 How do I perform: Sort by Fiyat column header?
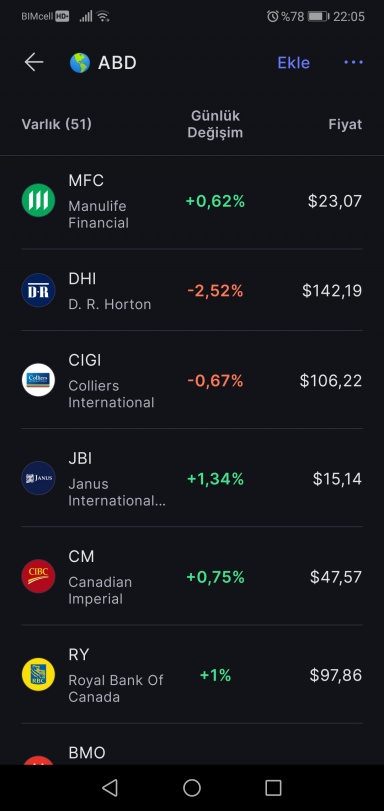click(x=345, y=124)
